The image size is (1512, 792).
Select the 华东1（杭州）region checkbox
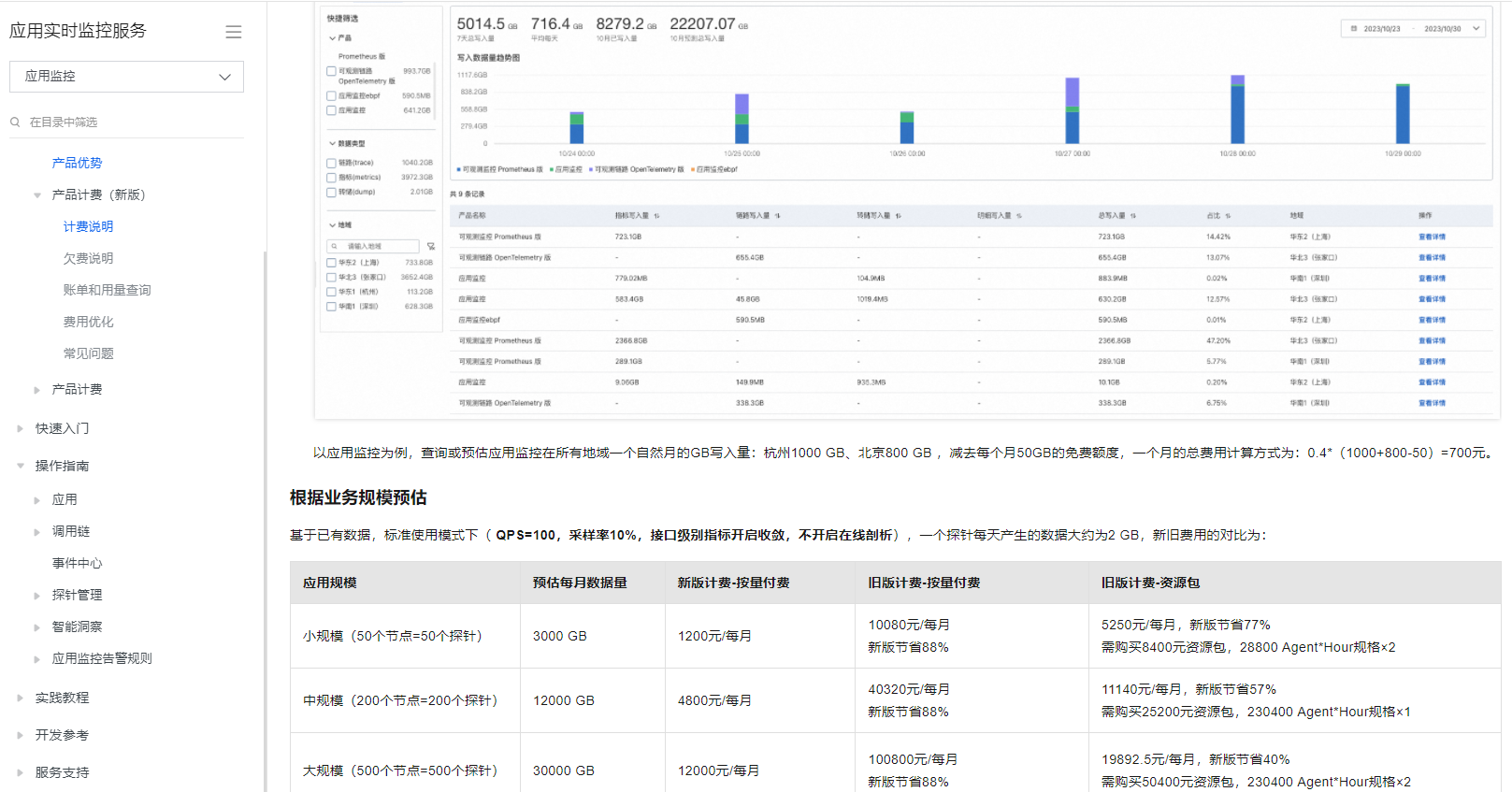pyautogui.click(x=331, y=292)
